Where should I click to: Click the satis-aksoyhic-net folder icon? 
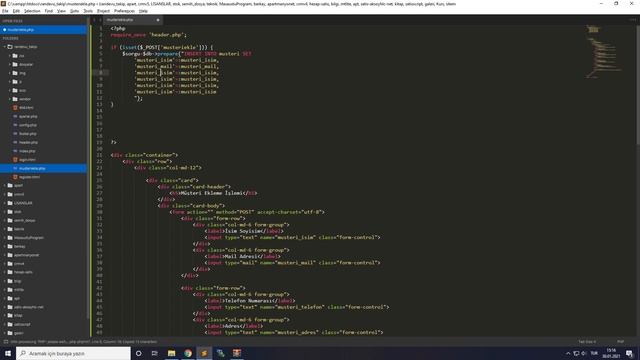[10, 307]
